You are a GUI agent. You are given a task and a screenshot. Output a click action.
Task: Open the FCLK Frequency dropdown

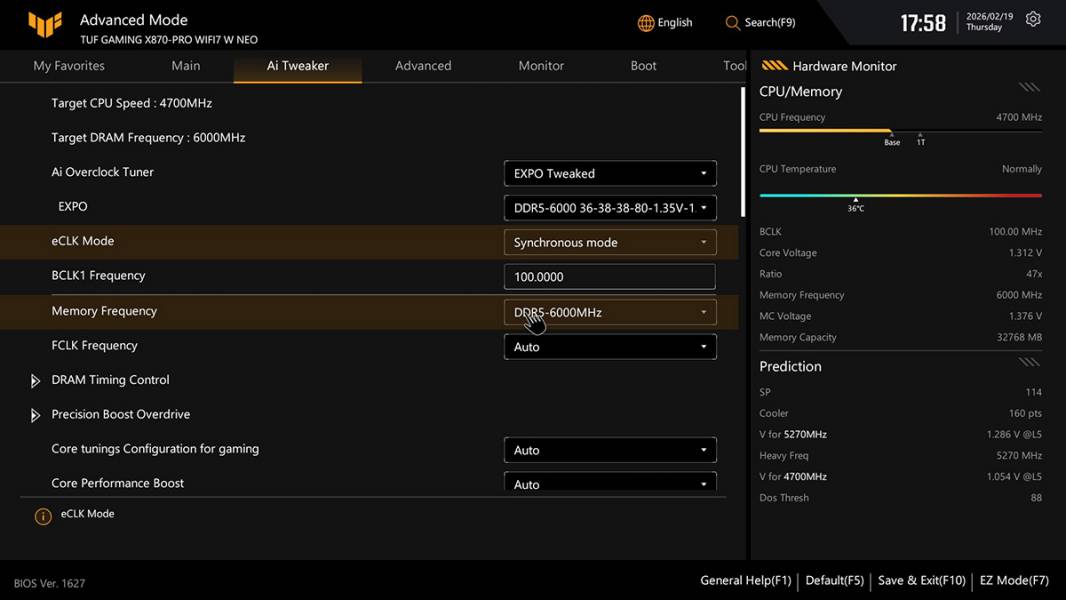tap(610, 347)
